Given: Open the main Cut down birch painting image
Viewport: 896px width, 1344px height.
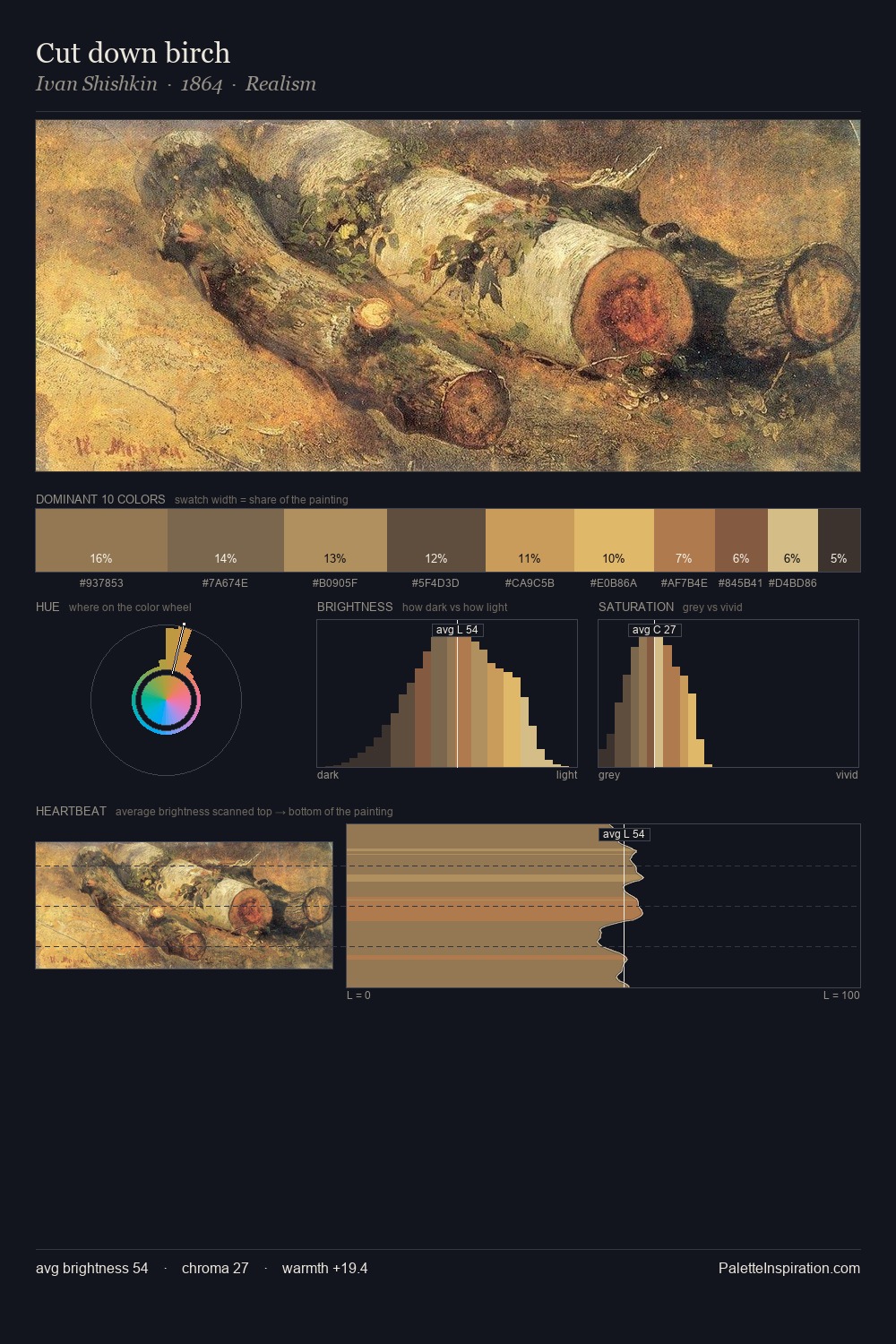Looking at the screenshot, I should pyautogui.click(x=448, y=296).
